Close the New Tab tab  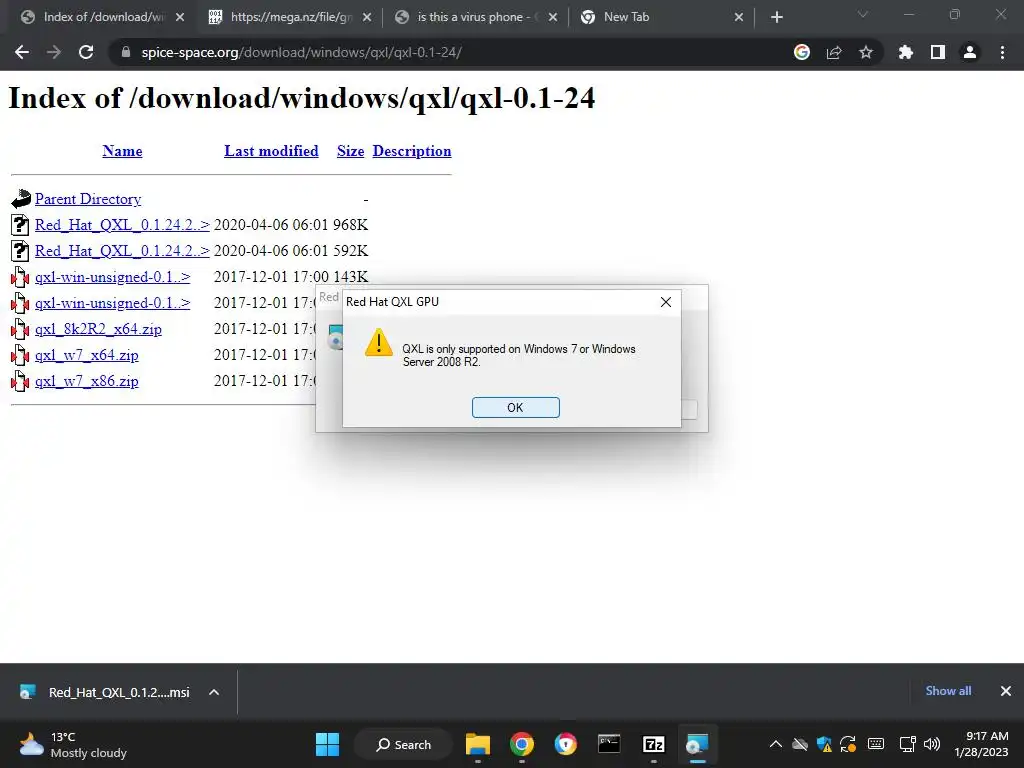coord(739,17)
